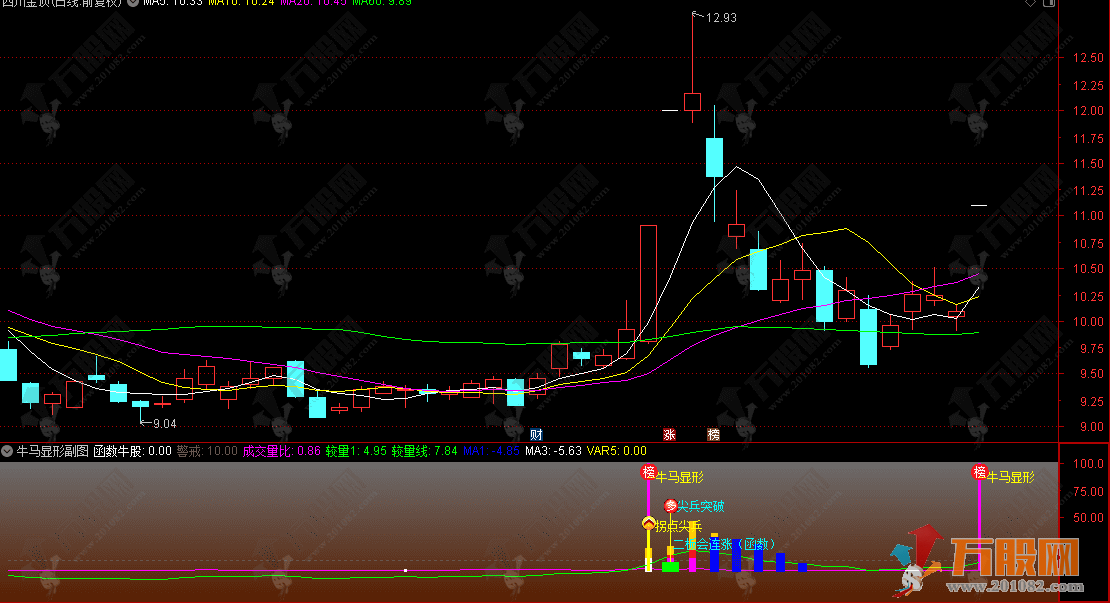Click the yellow 拐点尖兵 marker icon
The image size is (1110, 603).
(x=648, y=524)
